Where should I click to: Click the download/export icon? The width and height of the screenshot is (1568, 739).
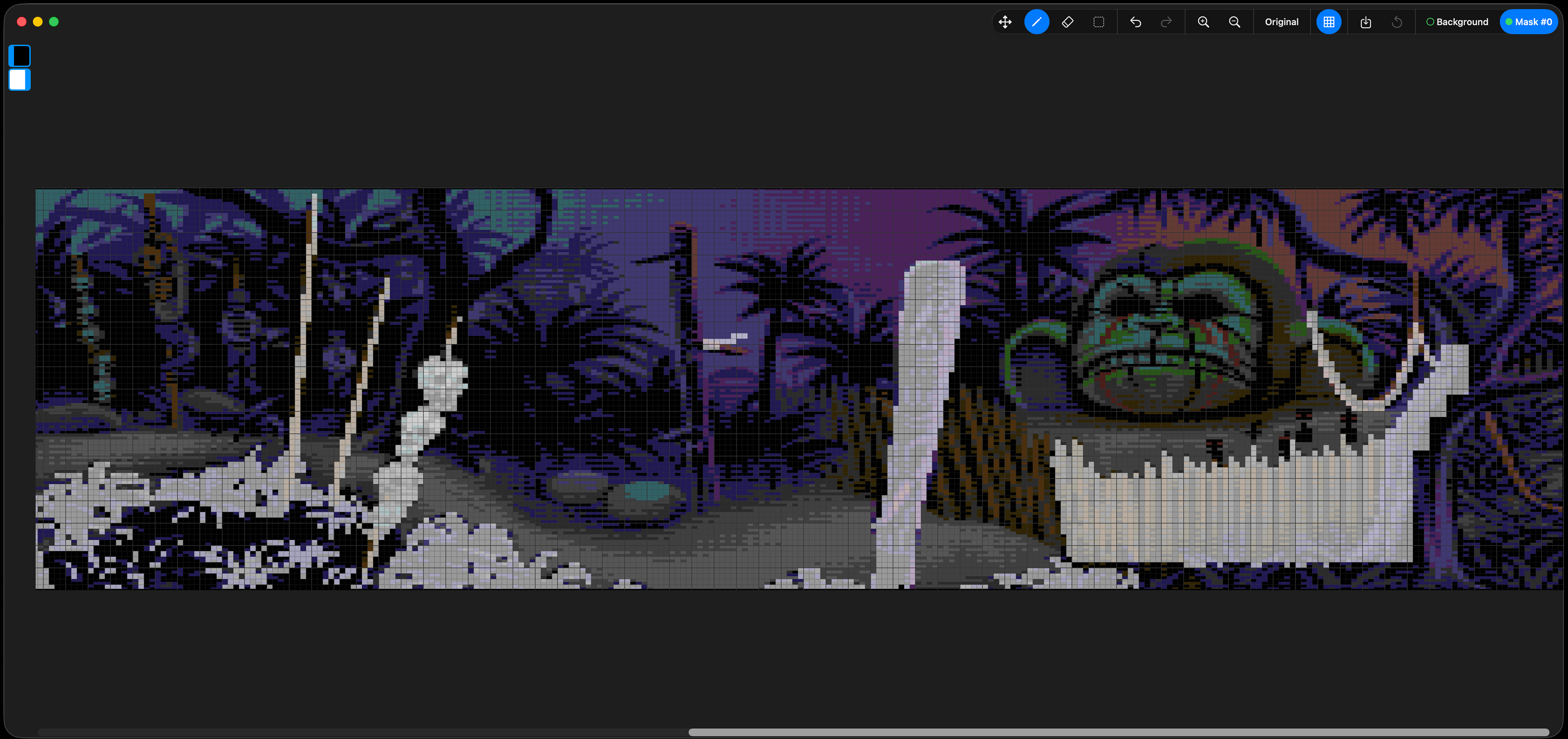(1365, 22)
